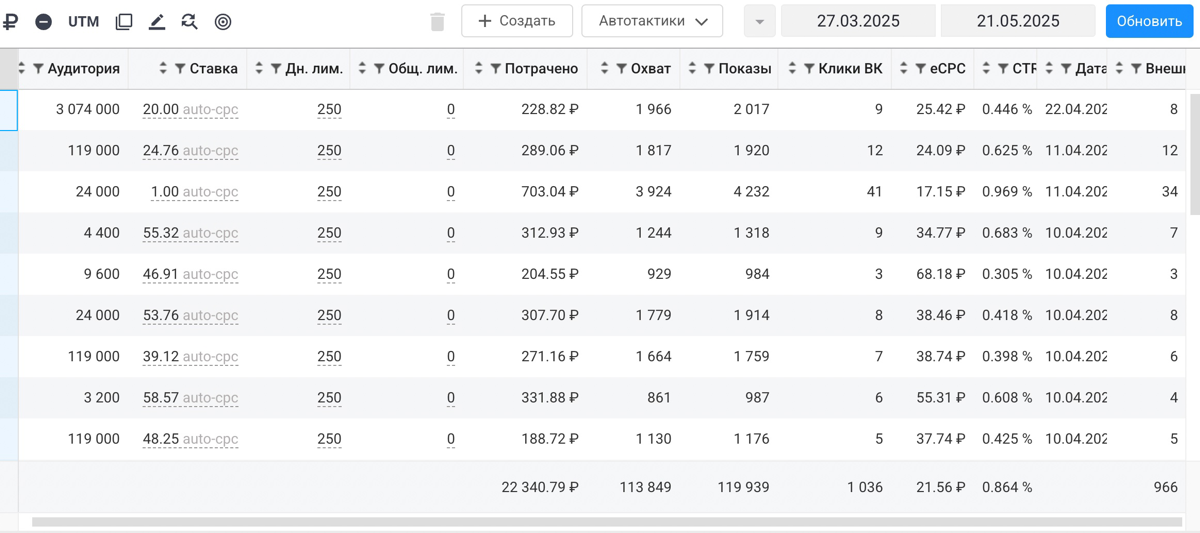Click the search-refresh arrows icon

click(x=190, y=21)
